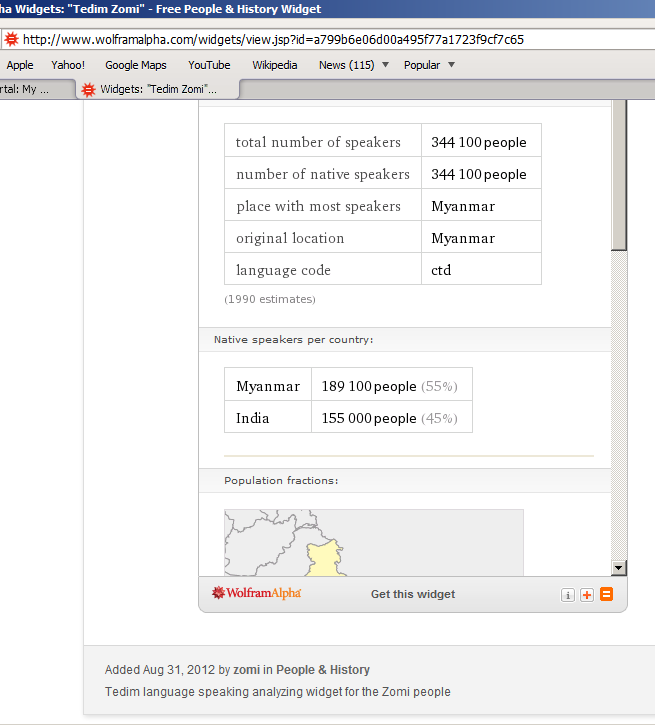Click 'number of native speakers' cell

pos(323,174)
